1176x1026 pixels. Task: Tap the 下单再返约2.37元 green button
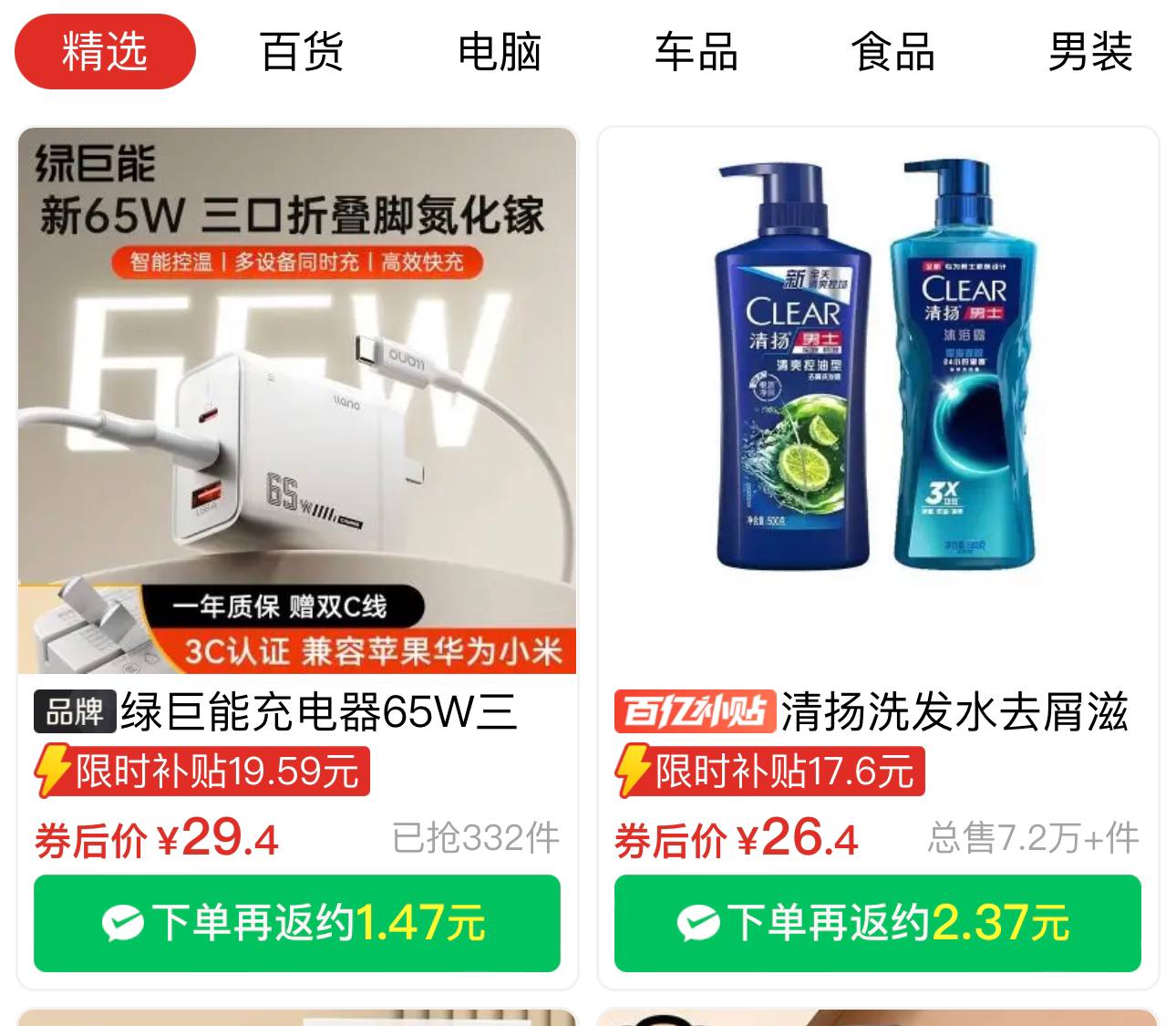(878, 923)
